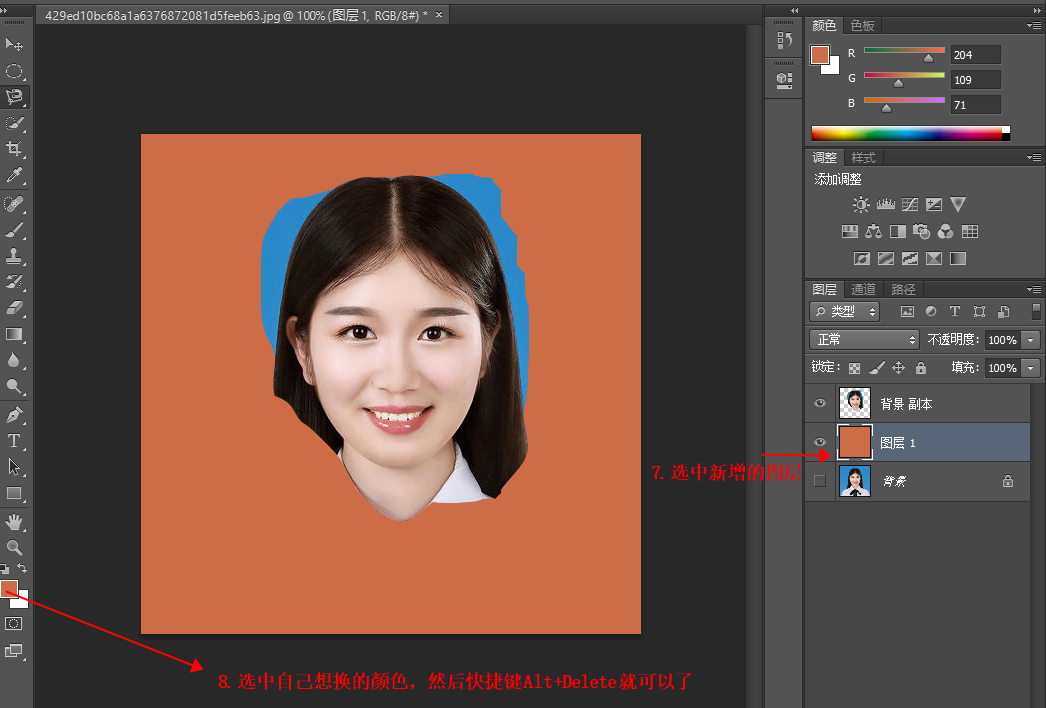Hide the 图层 1 layer

pyautogui.click(x=820, y=442)
